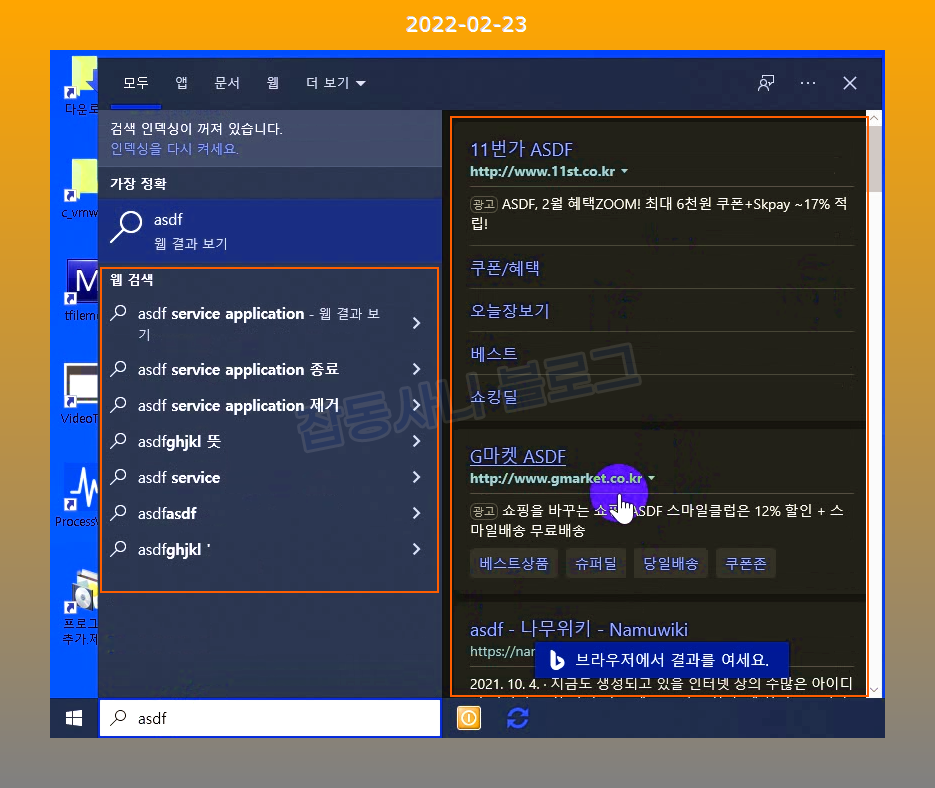935x788 pixels.
Task: Click the Bing logo in browser banner
Action: (556, 660)
